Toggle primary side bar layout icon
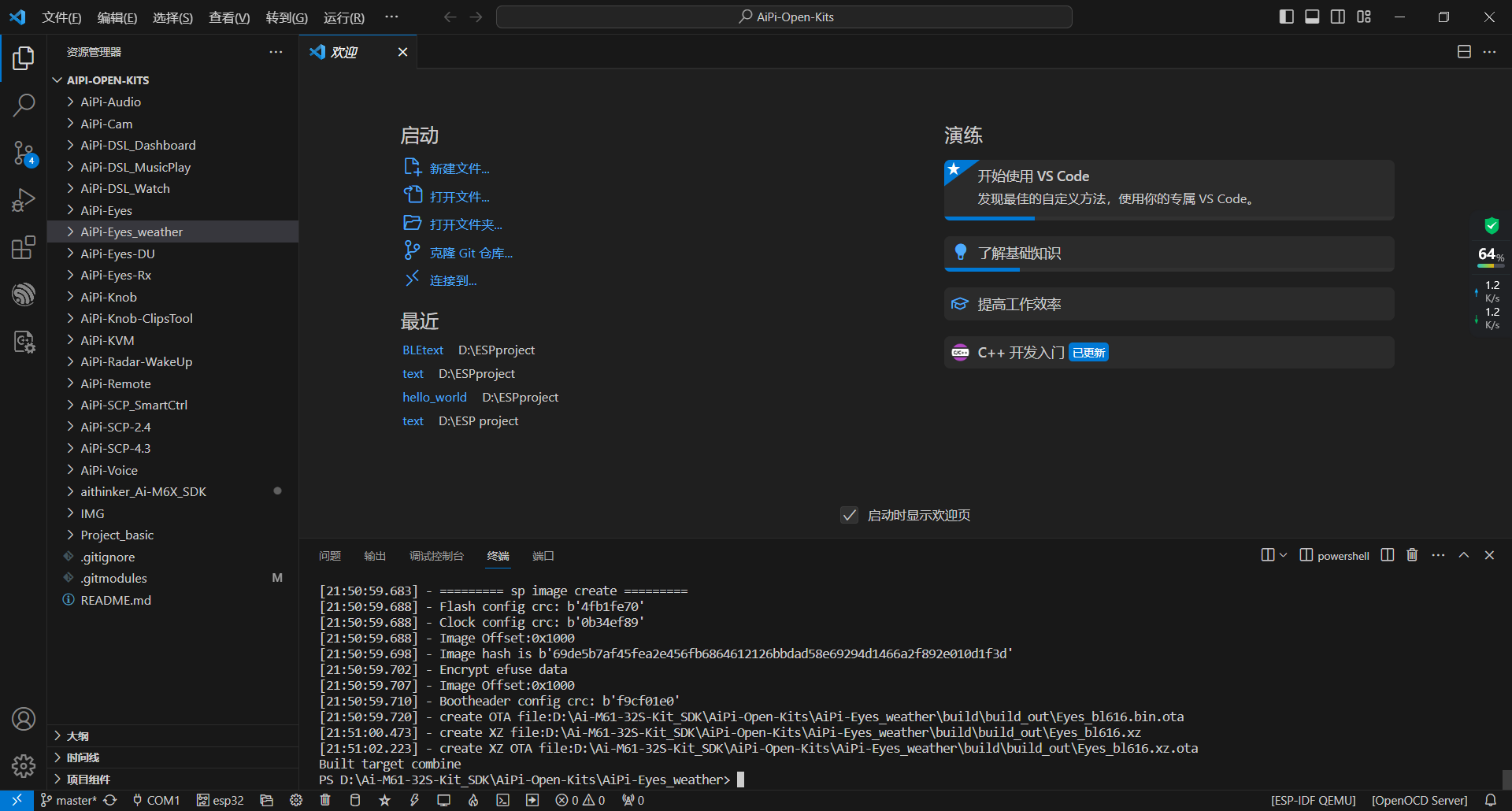This screenshot has width=1512, height=811. coord(1287,17)
